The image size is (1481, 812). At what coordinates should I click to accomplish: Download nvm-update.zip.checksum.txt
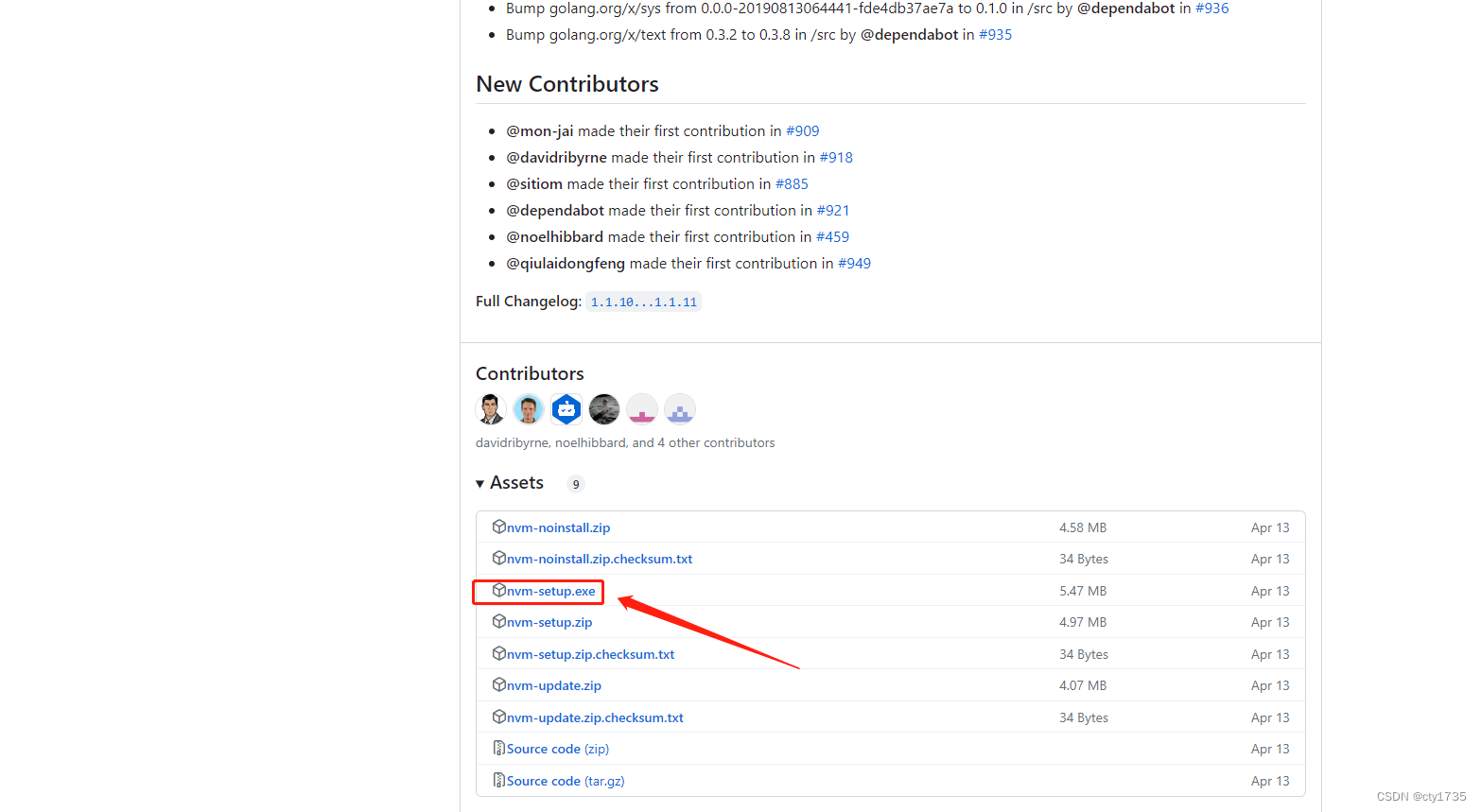click(x=595, y=717)
